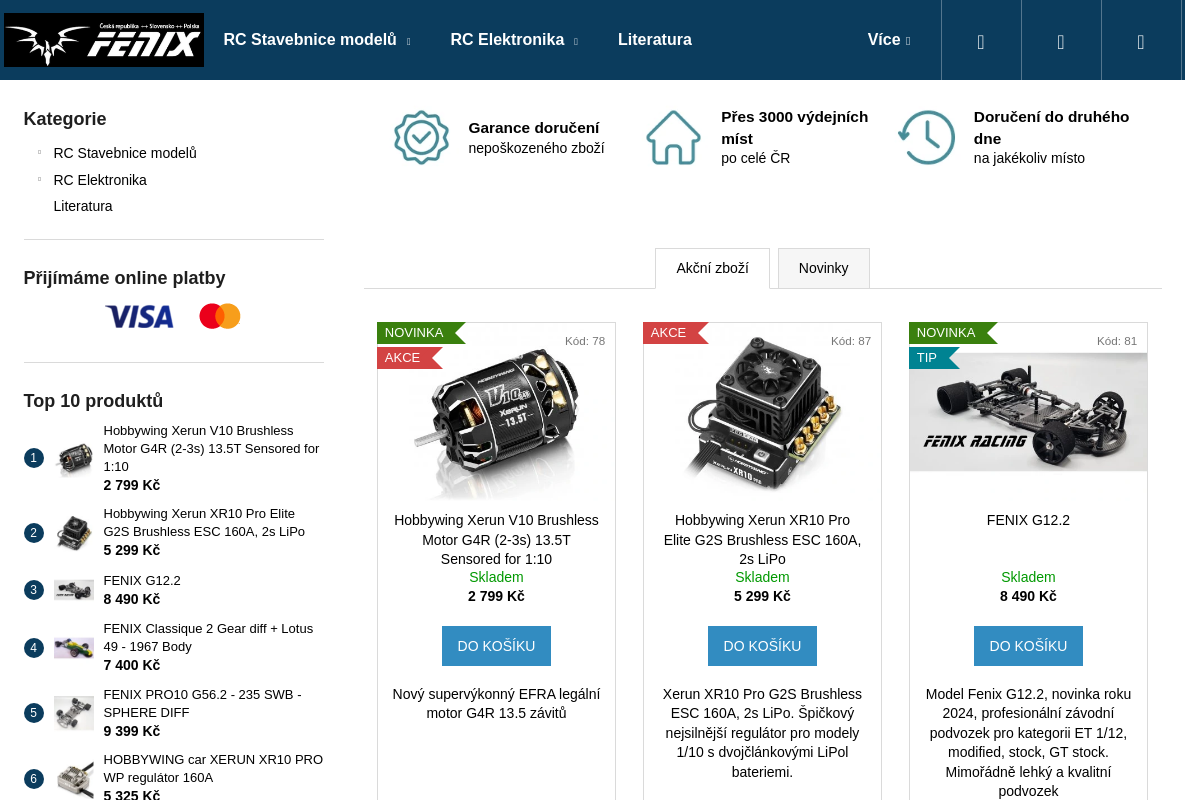This screenshot has width=1200, height=800.
Task: Click the red AKCE ribbon on the XR10 Pro card
Action: pyautogui.click(x=675, y=333)
